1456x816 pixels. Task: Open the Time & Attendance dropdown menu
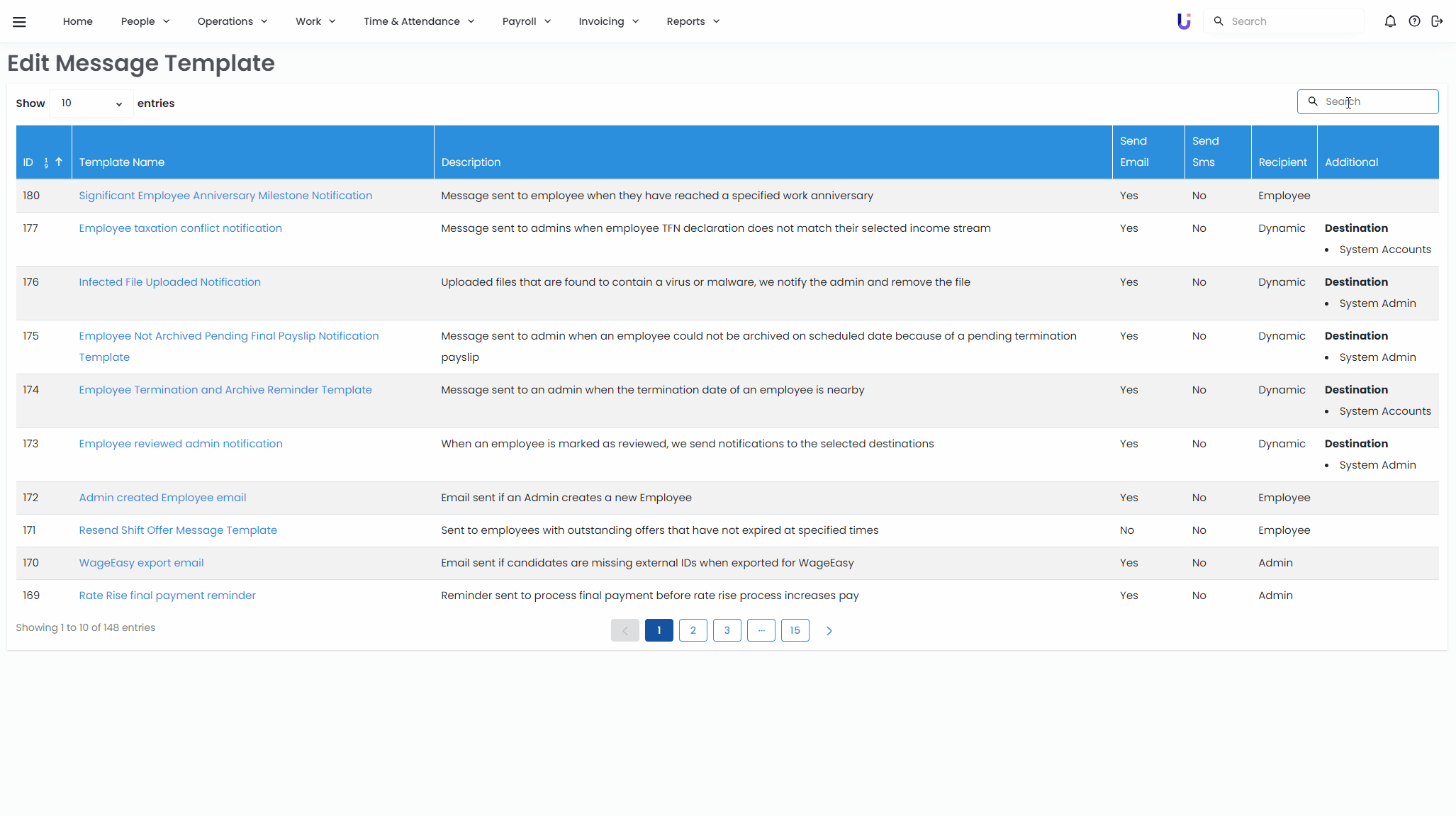[418, 21]
